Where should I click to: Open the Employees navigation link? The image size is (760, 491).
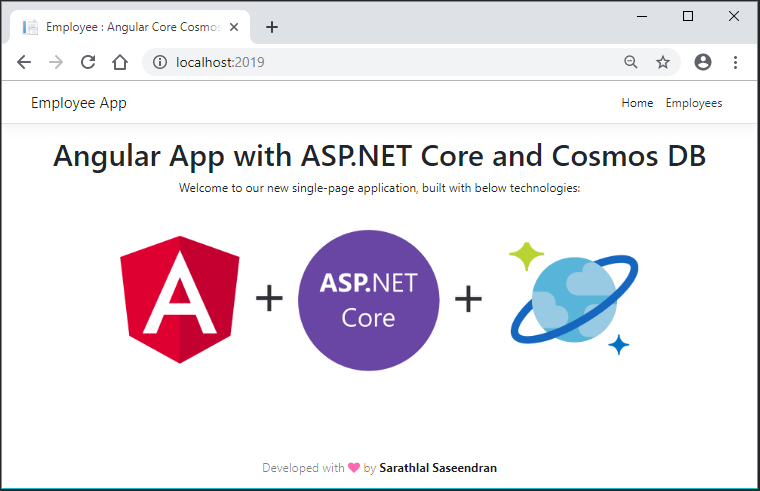point(694,103)
